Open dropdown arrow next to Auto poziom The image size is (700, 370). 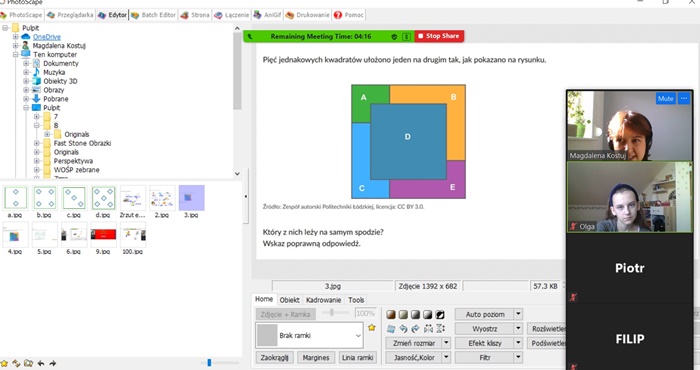518,314
